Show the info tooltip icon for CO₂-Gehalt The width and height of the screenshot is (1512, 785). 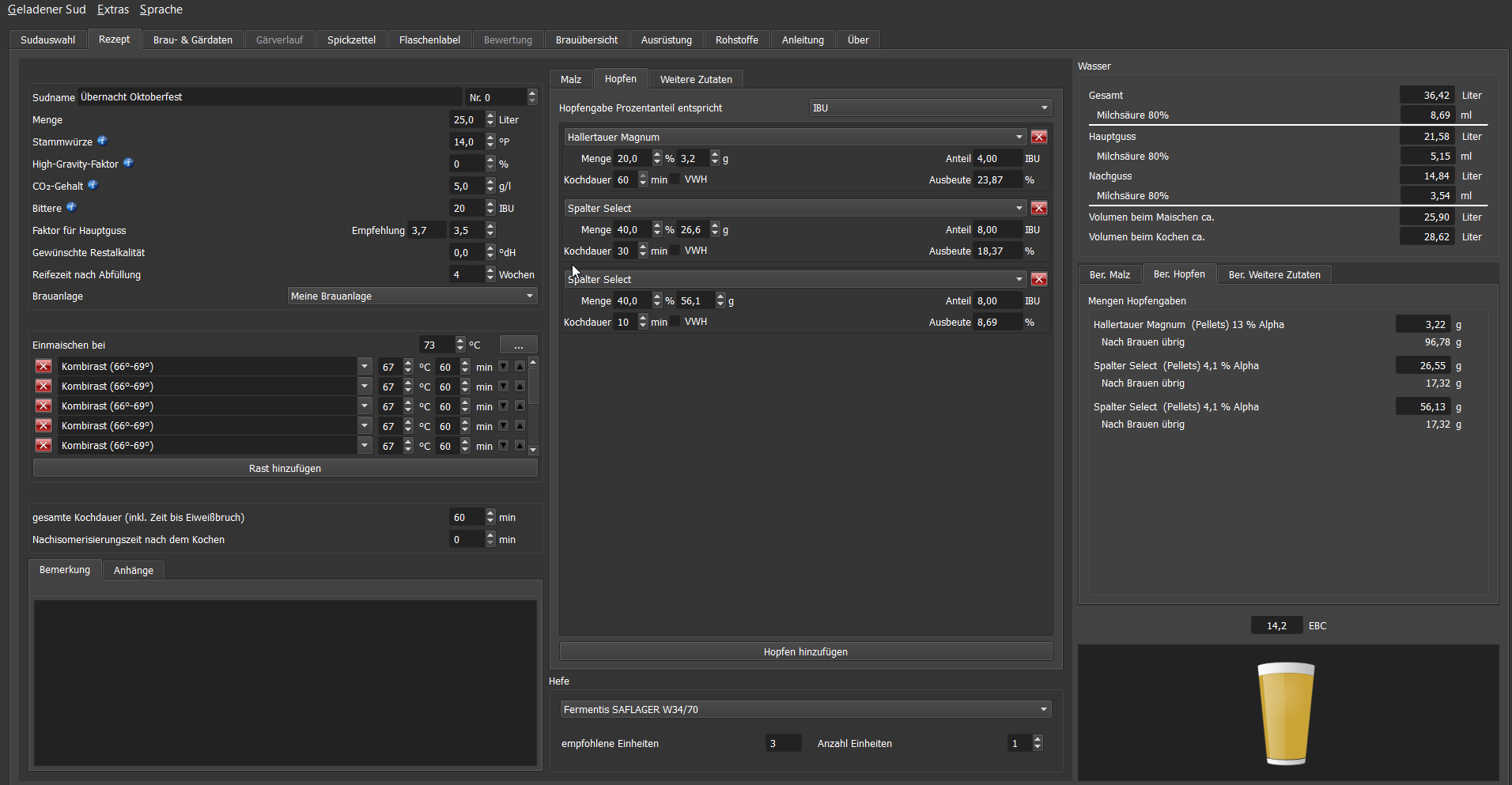pyautogui.click(x=93, y=185)
